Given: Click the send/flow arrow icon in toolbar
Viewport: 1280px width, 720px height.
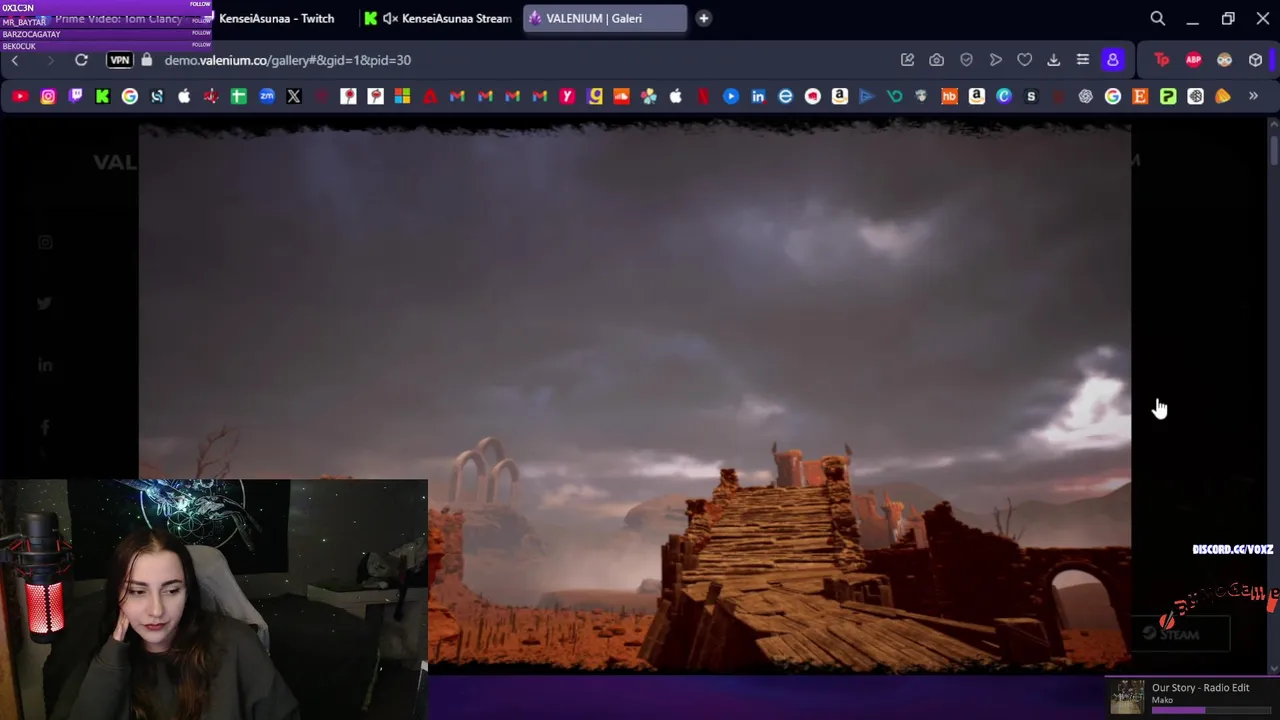Looking at the screenshot, I should coord(995,60).
